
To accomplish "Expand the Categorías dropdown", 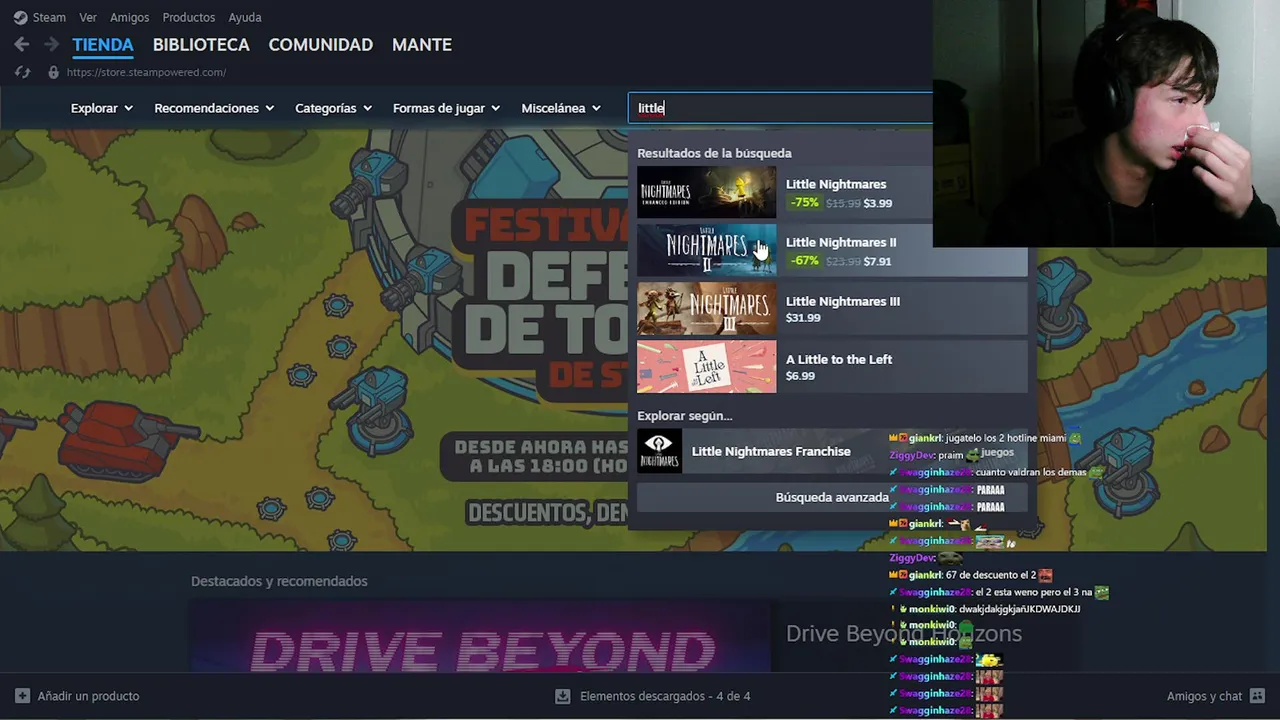I will (x=334, y=108).
